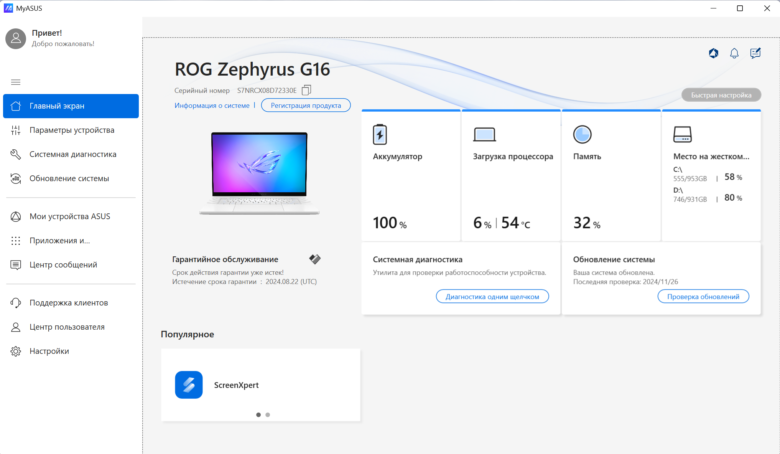Open Поддержка клиентов in sidebar
The height and width of the screenshot is (454, 780).
click(x=71, y=303)
